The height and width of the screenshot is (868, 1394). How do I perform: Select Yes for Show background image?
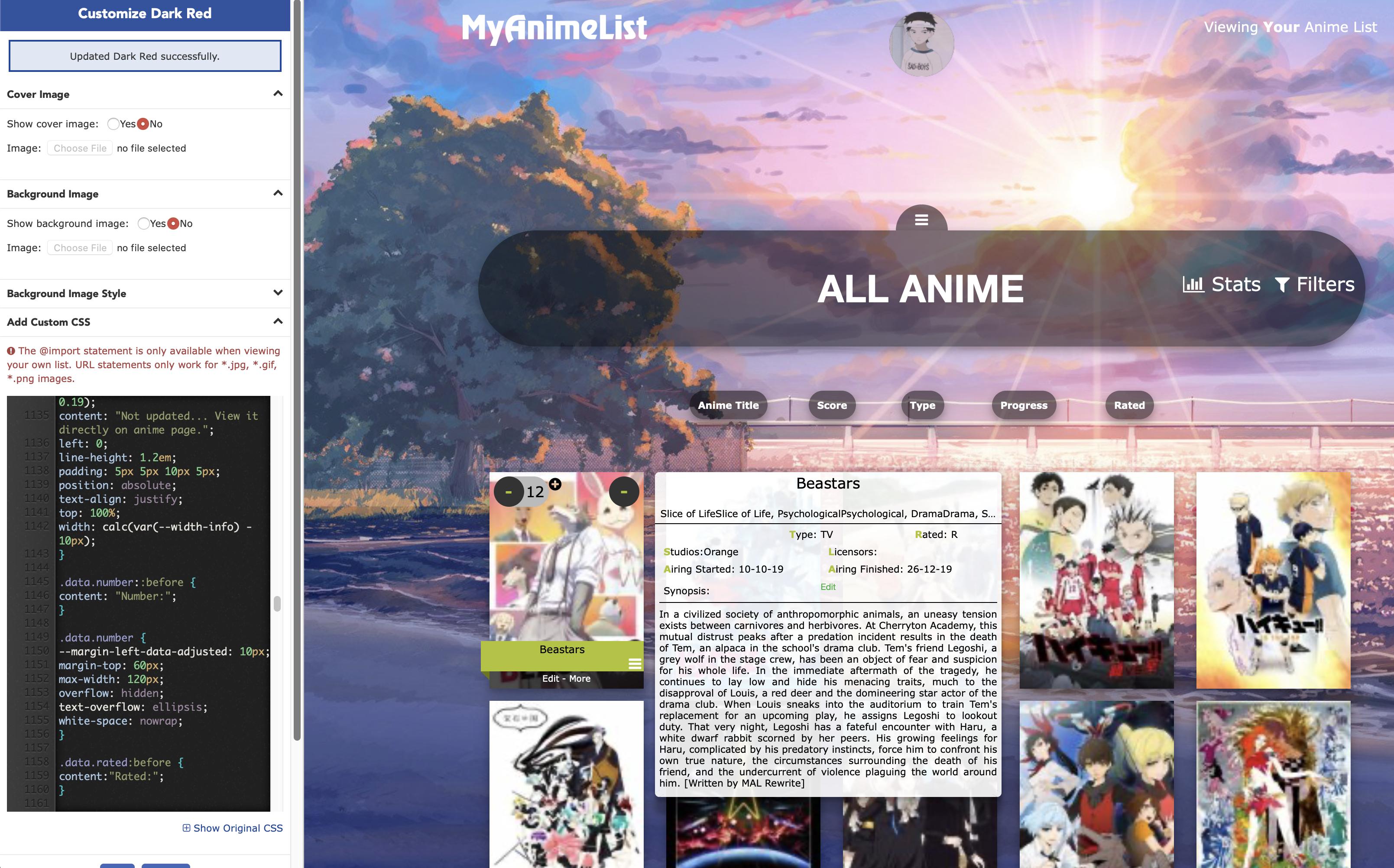[x=143, y=223]
